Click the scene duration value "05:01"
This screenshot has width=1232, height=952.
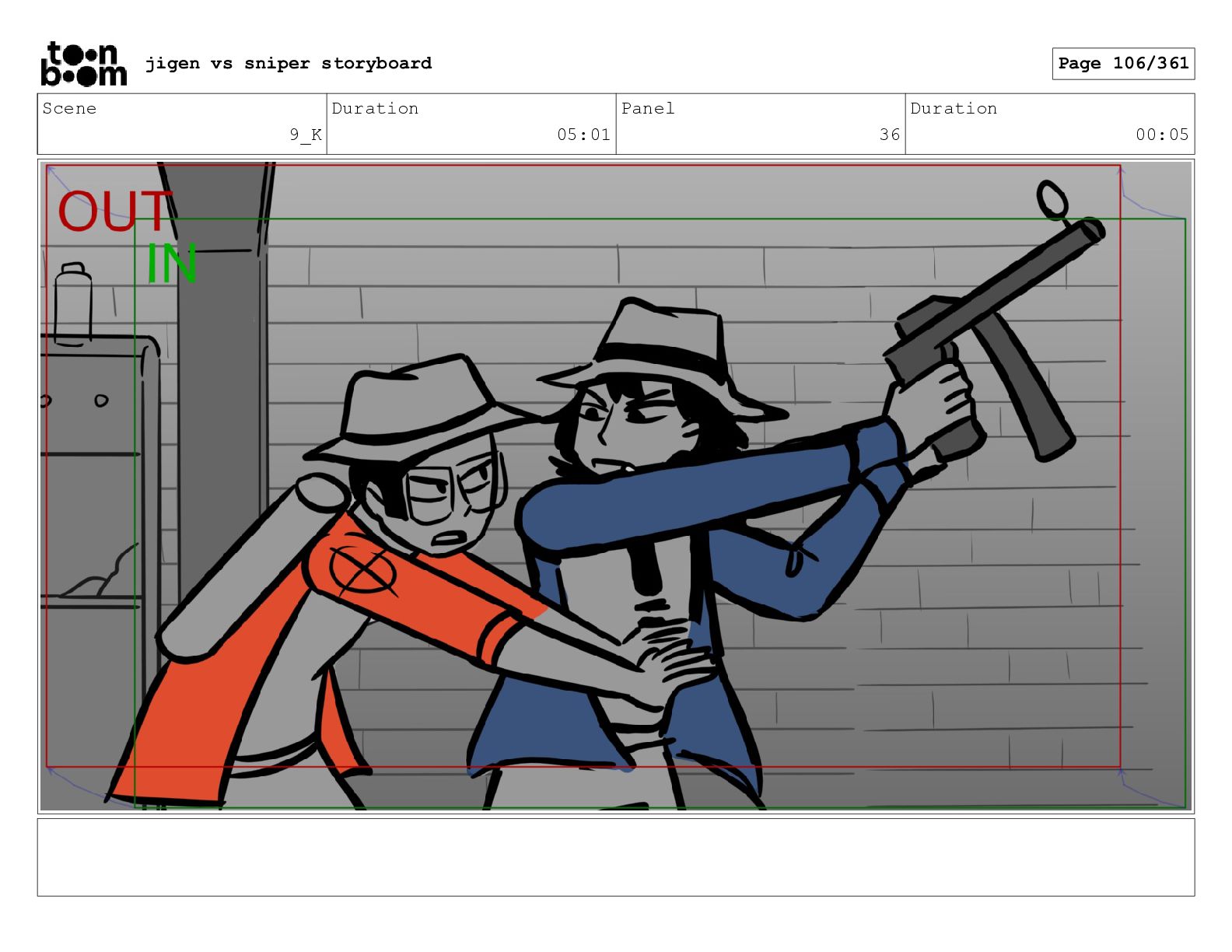(x=583, y=135)
